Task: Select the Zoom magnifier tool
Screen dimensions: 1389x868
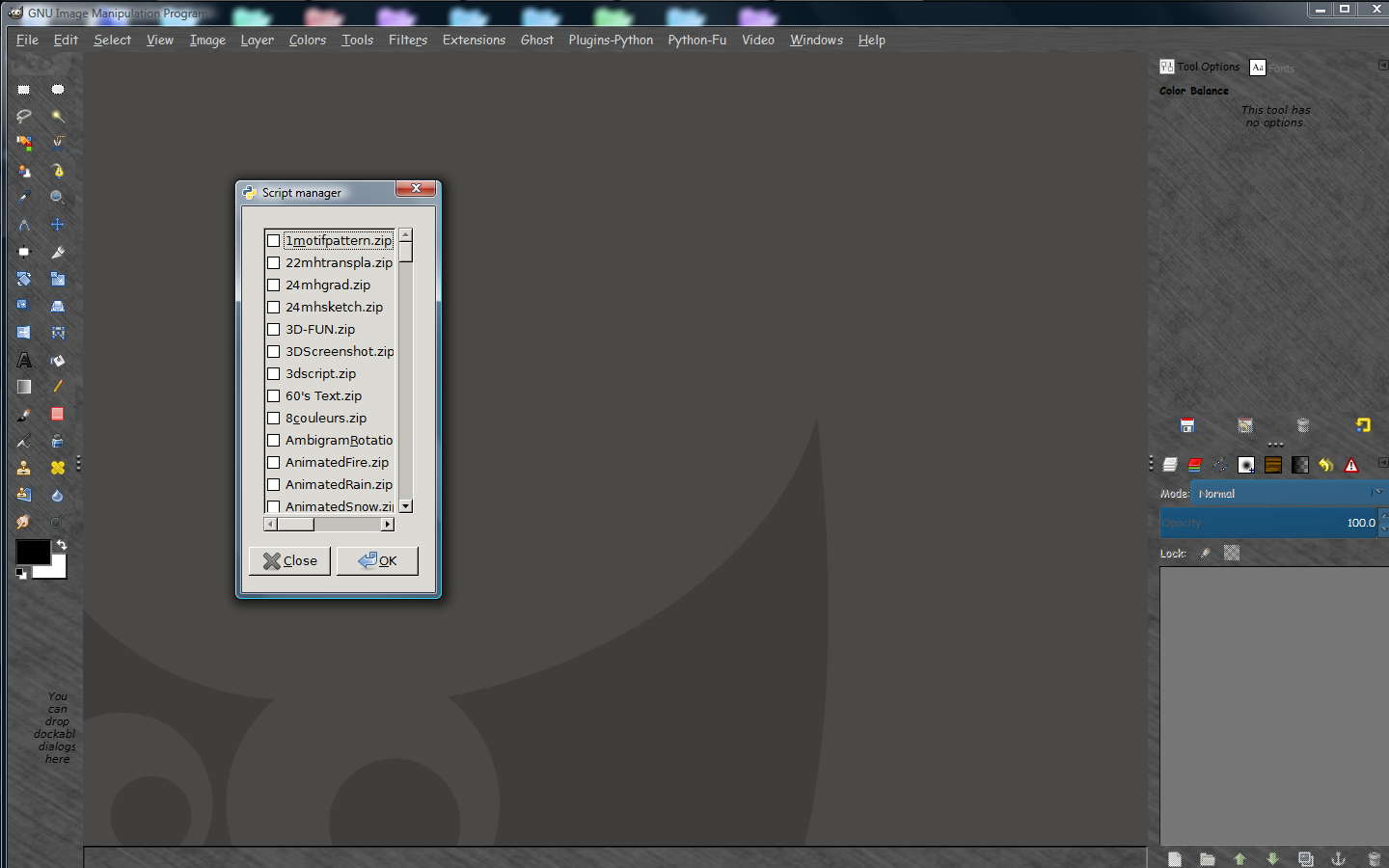Action: click(58, 198)
